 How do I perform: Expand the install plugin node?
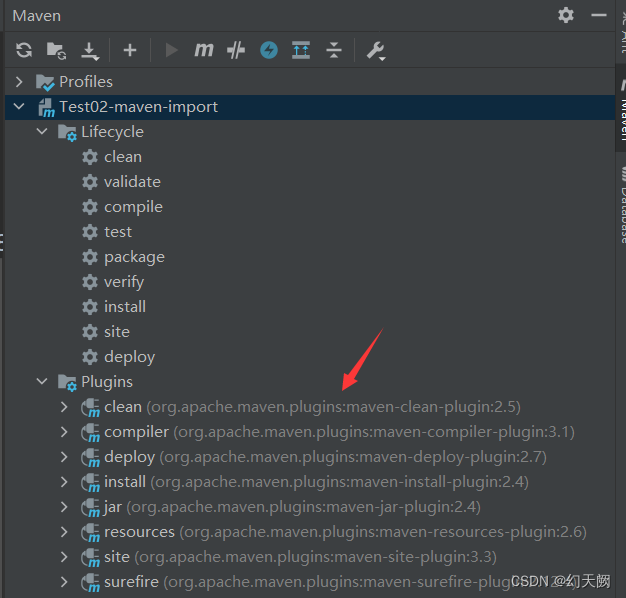click(x=64, y=482)
